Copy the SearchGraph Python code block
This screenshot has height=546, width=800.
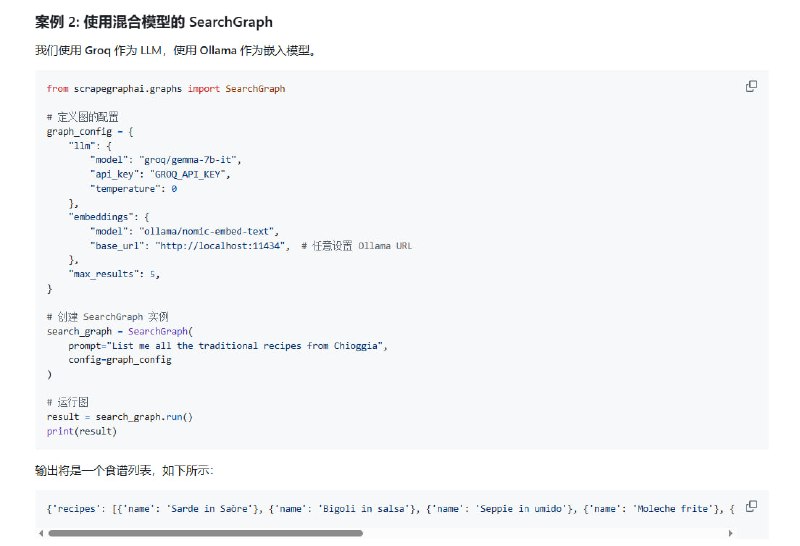click(751, 86)
